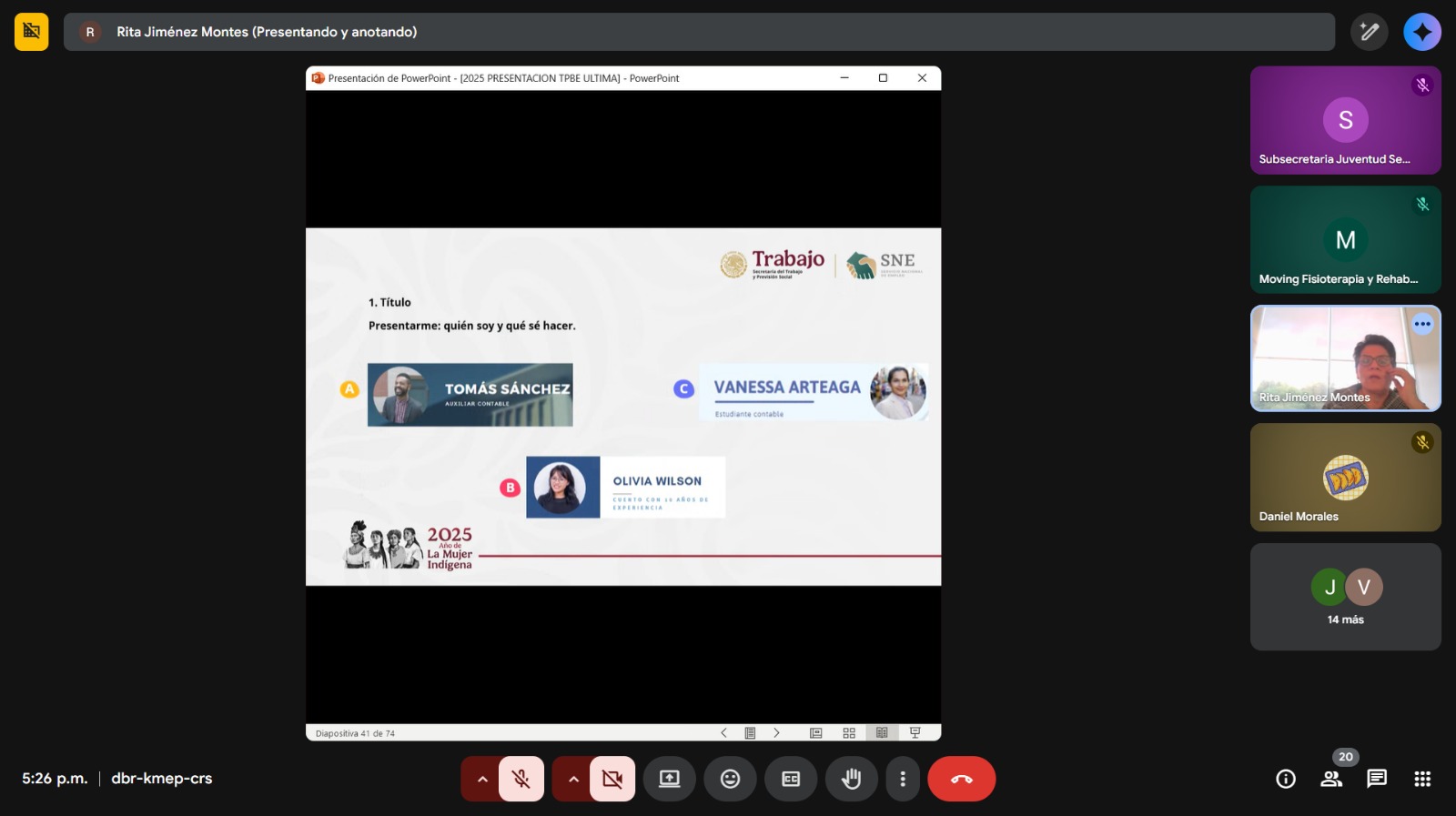This screenshot has height=816, width=1456.
Task: Send a reaction with the emoji icon
Action: [x=730, y=779]
